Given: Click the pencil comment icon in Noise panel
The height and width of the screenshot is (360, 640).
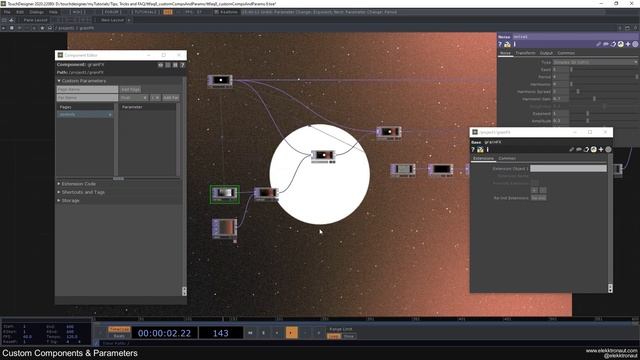Looking at the screenshot, I should (598, 44).
